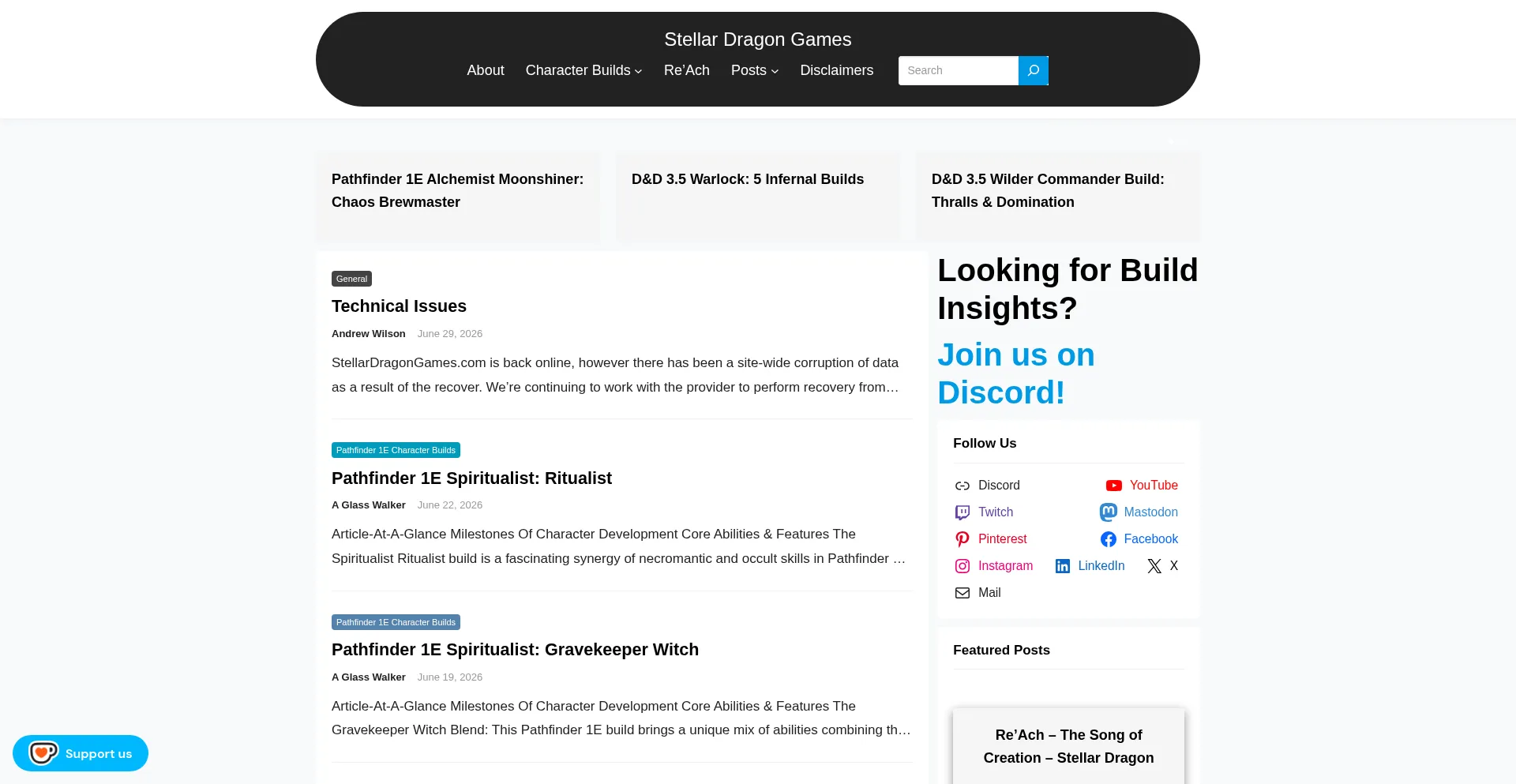The width and height of the screenshot is (1516, 784).
Task: Click the Twitch logo icon
Action: tap(962, 512)
